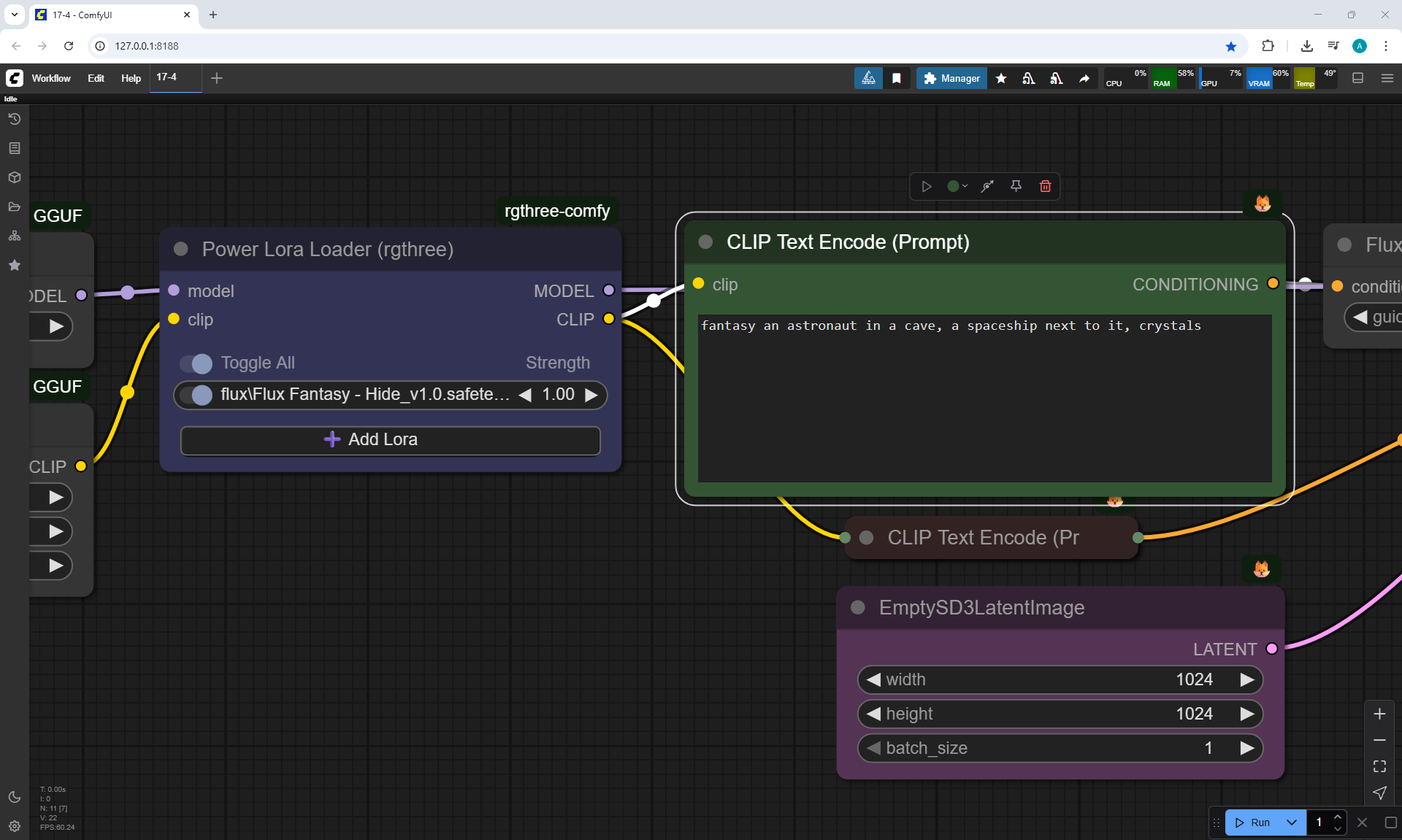
Task: Open the queue history sidebar icon
Action: pyautogui.click(x=14, y=119)
